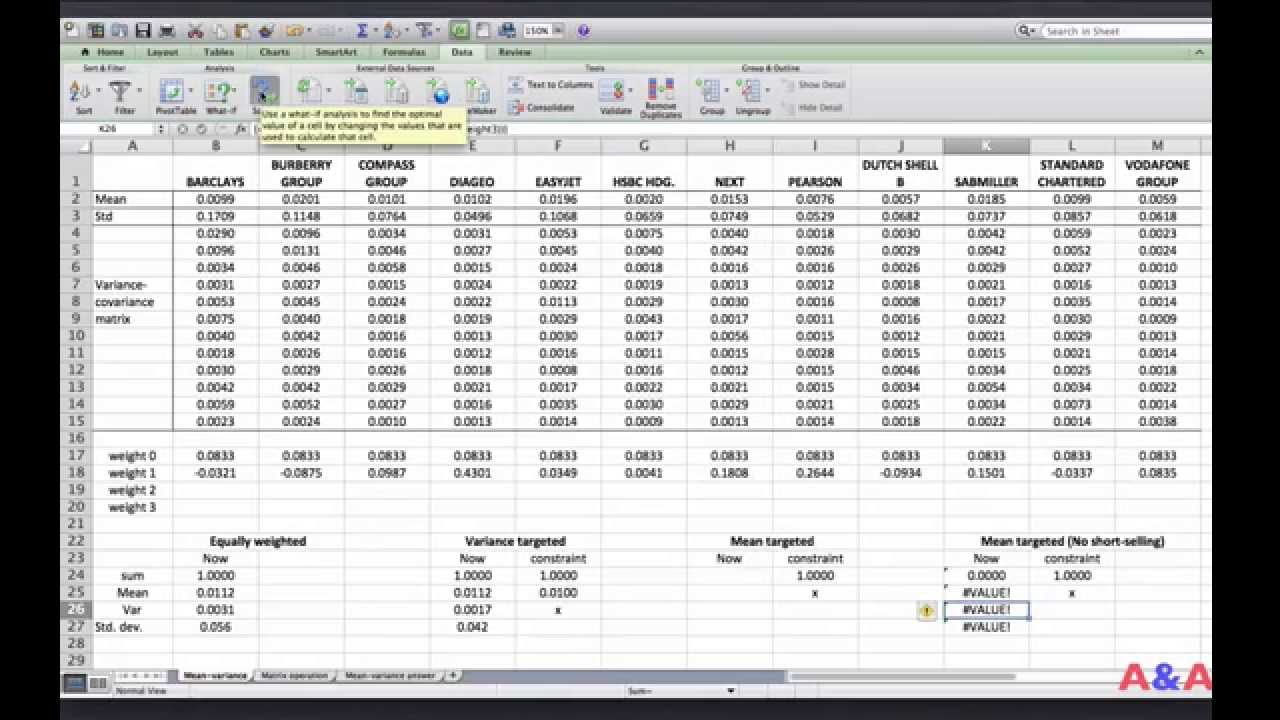Switch to Page Layout view button
The image size is (1280, 720).
[x=98, y=683]
